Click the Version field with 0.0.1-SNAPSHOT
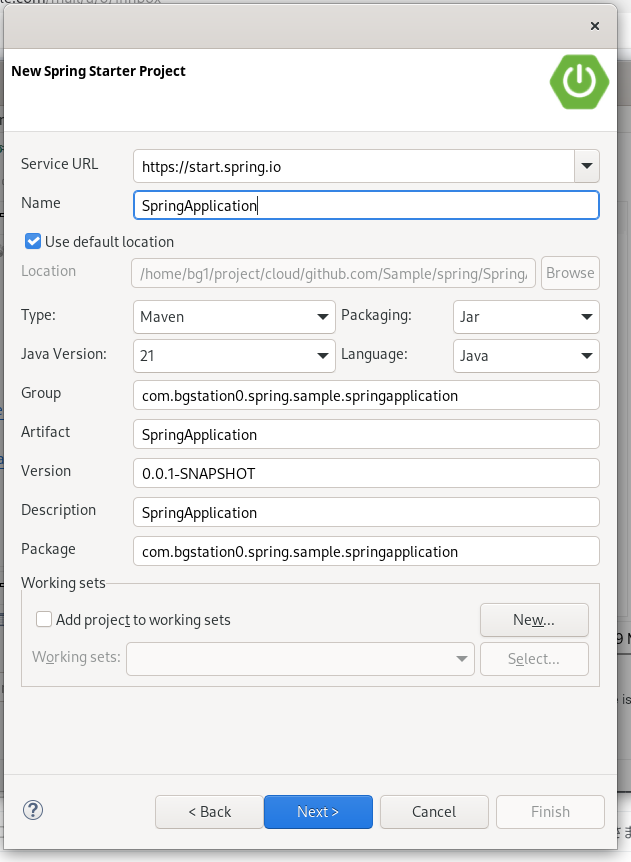The height and width of the screenshot is (862, 631). (366, 473)
